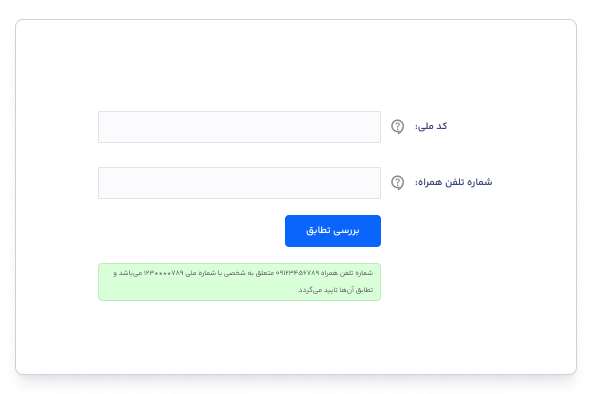Show the mobile number question-mark hint

(x=397, y=183)
